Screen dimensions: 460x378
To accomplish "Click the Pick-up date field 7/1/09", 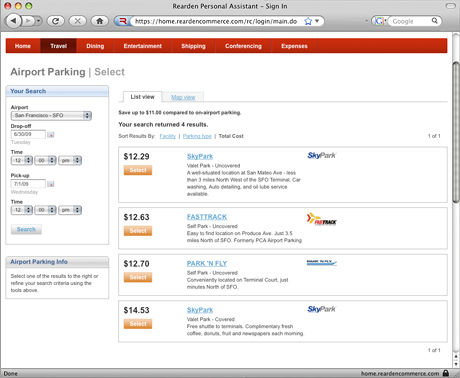I will pyautogui.click(x=28, y=184).
